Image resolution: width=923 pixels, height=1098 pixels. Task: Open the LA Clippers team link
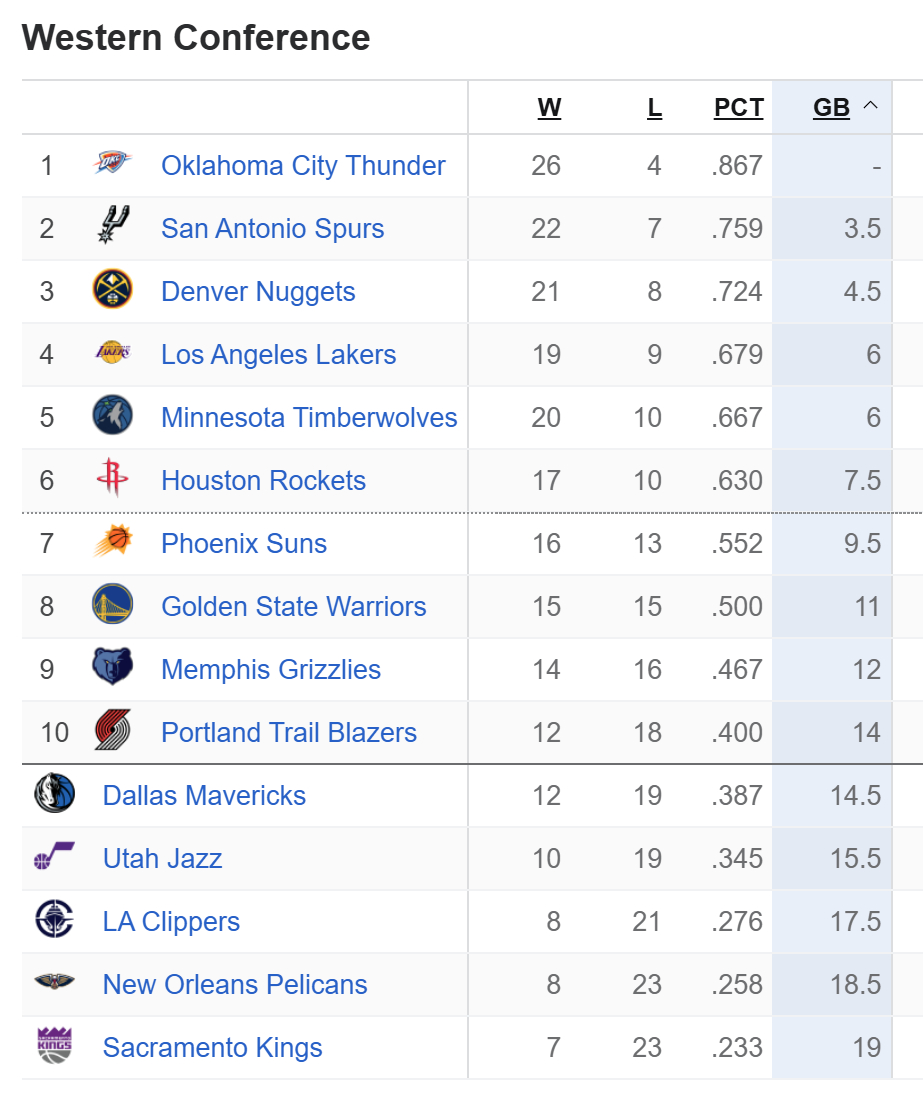click(171, 921)
